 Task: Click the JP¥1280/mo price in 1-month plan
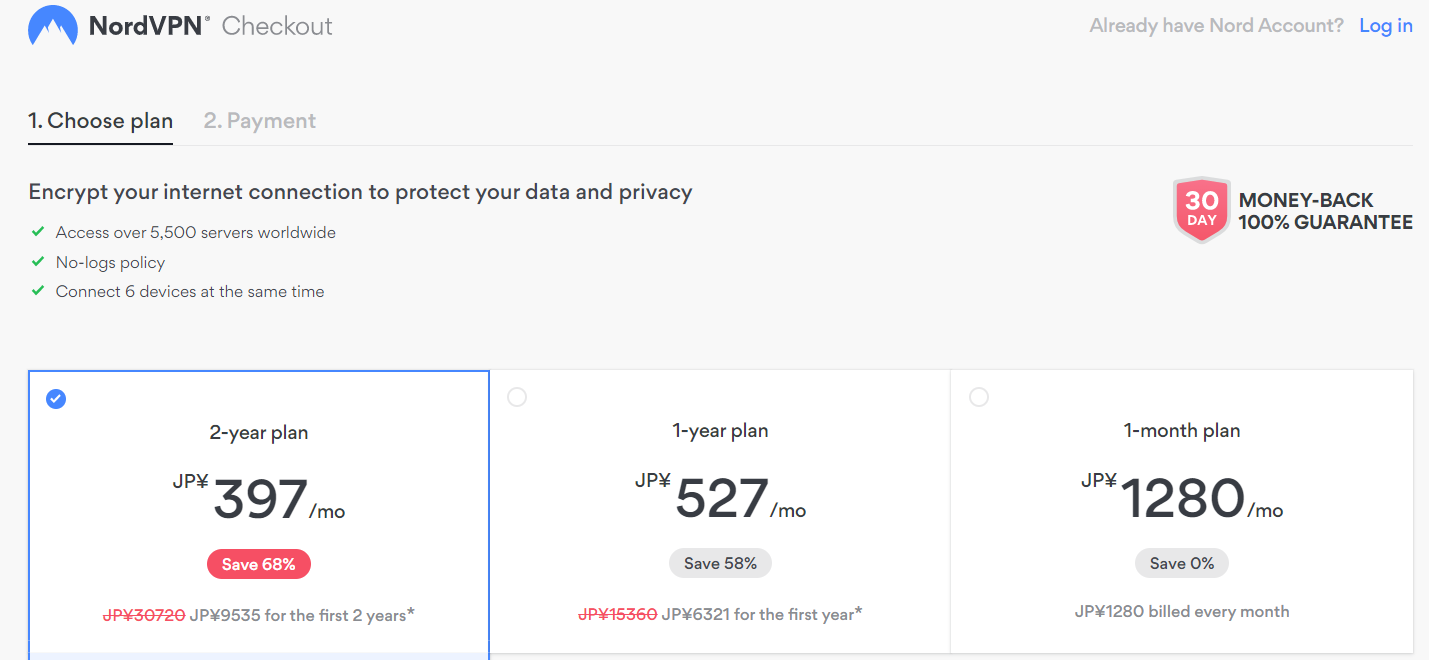(x=1182, y=497)
